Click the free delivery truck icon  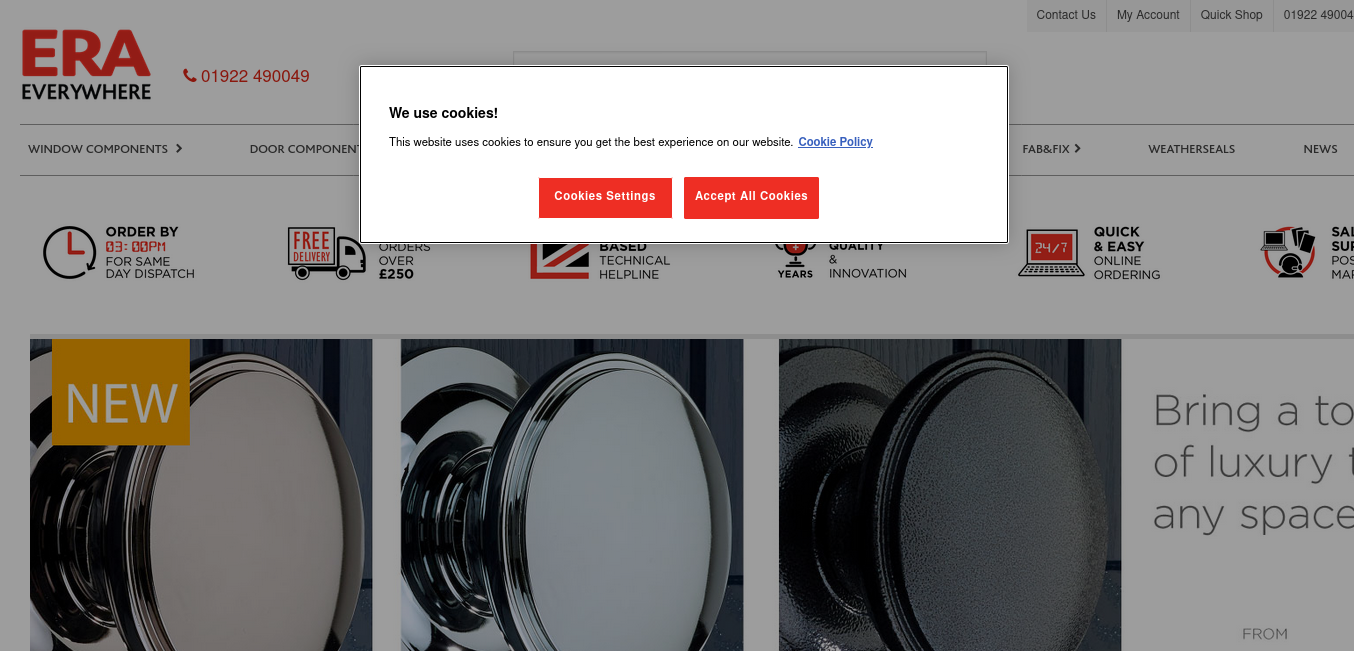(327, 254)
